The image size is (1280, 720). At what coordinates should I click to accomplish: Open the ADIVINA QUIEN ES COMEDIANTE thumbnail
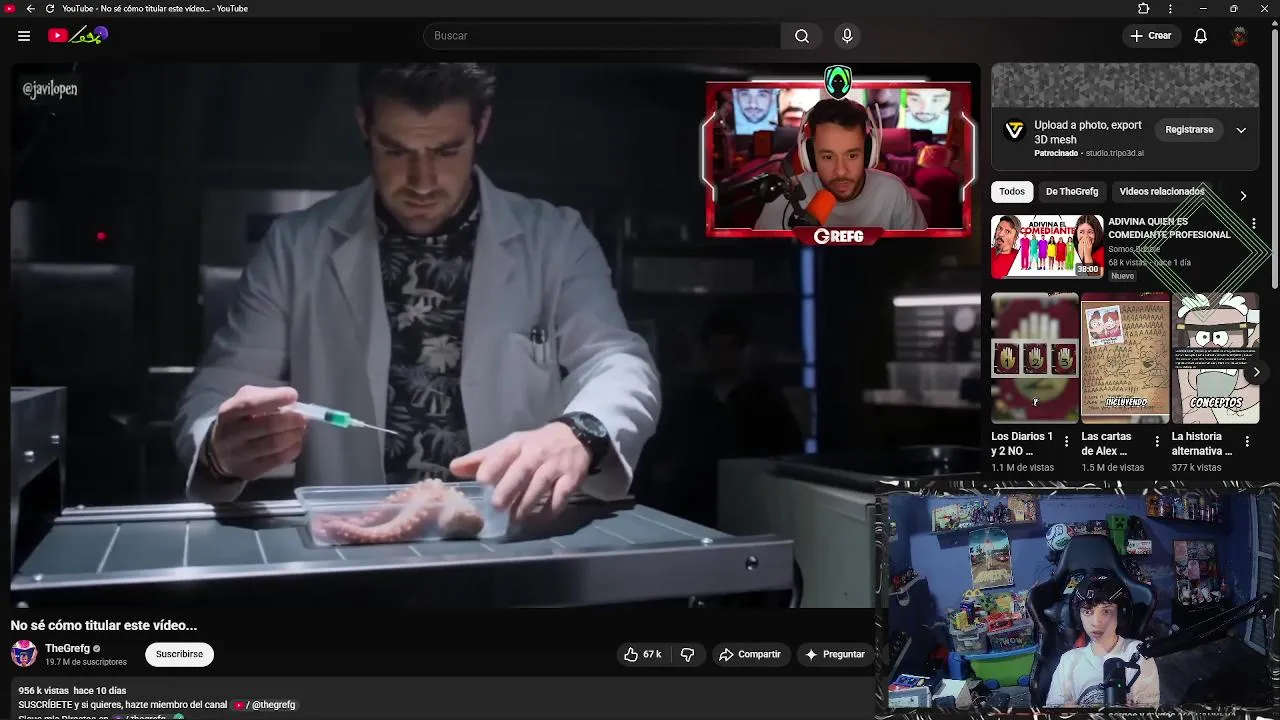(x=1047, y=246)
